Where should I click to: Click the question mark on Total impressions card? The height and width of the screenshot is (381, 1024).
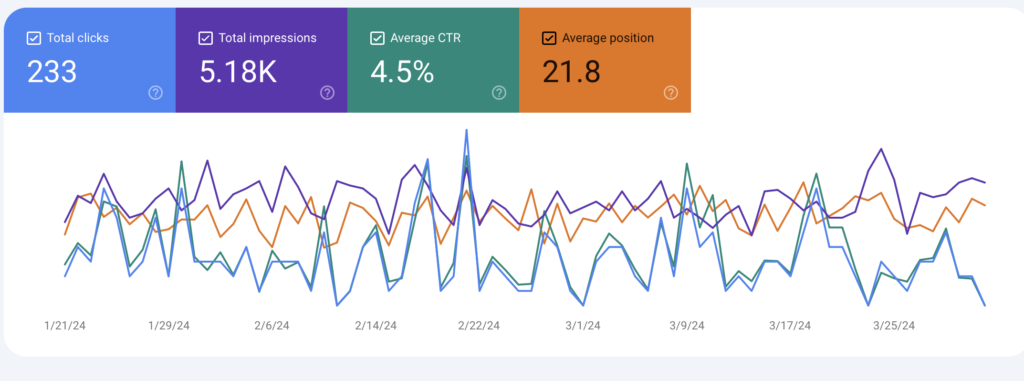click(327, 93)
